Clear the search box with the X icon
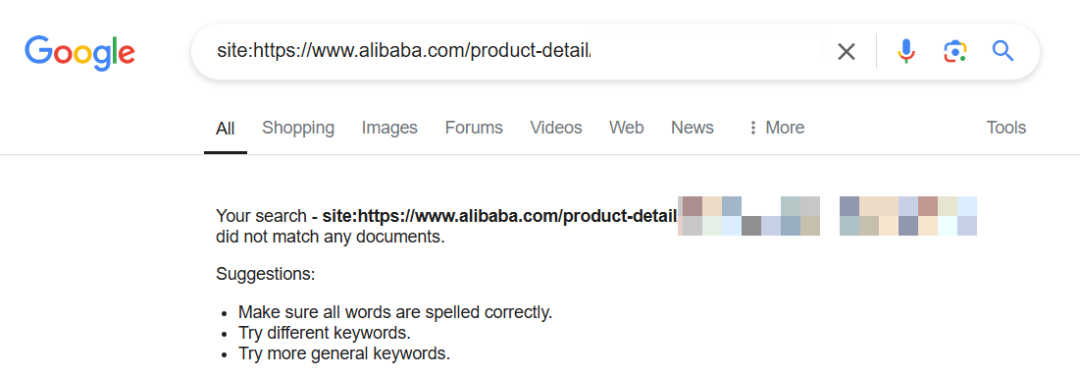1080x377 pixels. coord(846,52)
